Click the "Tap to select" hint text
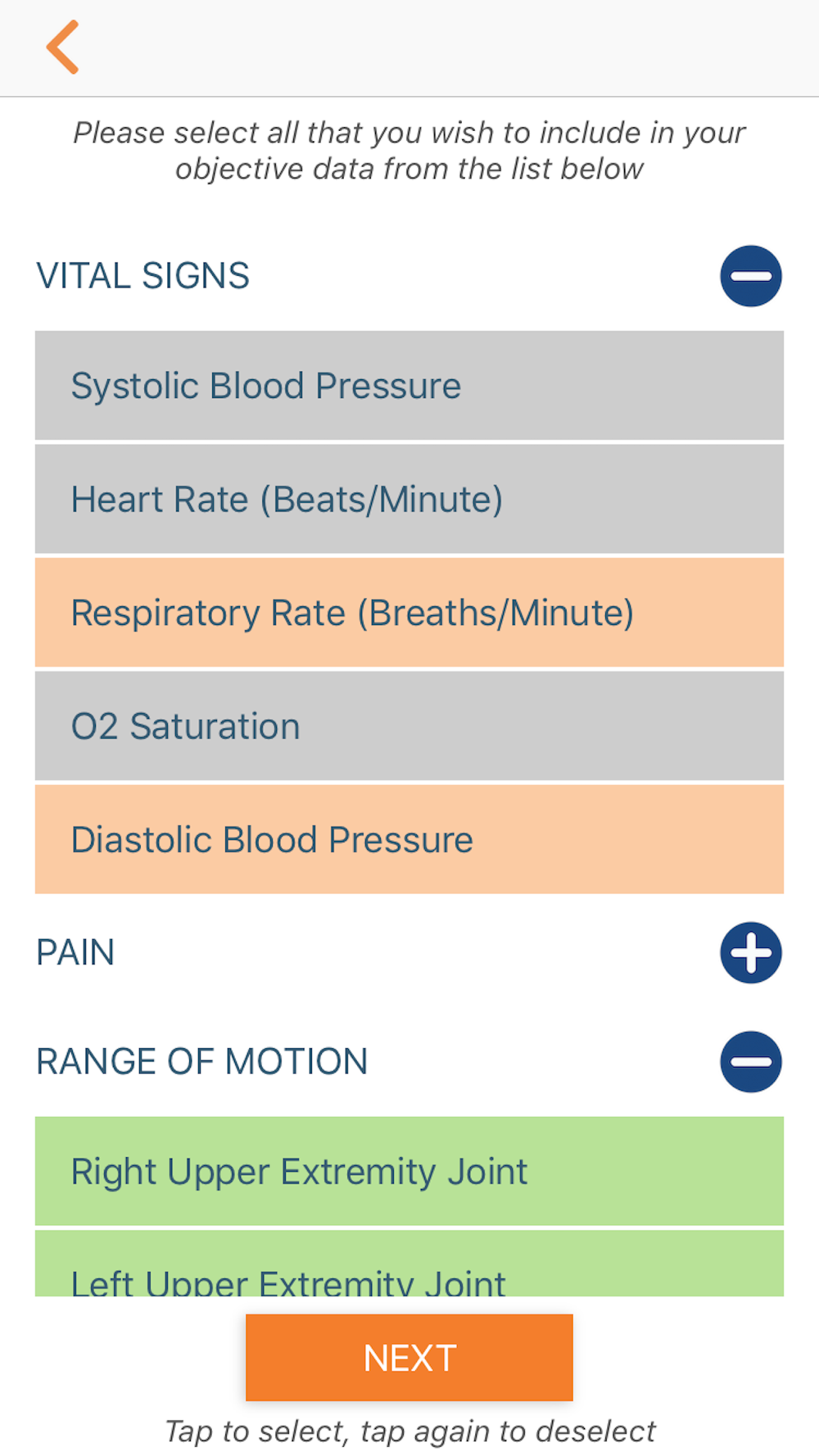This screenshot has width=819, height=1456. coord(409,1431)
